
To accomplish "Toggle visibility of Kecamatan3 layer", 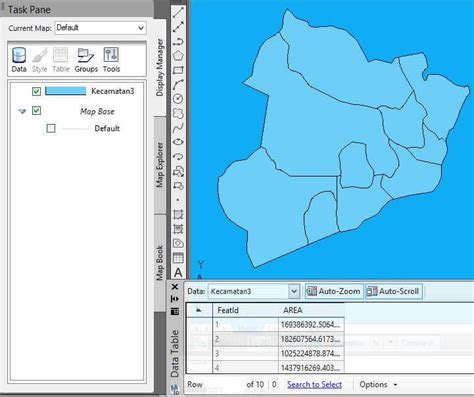I will (x=36, y=91).
